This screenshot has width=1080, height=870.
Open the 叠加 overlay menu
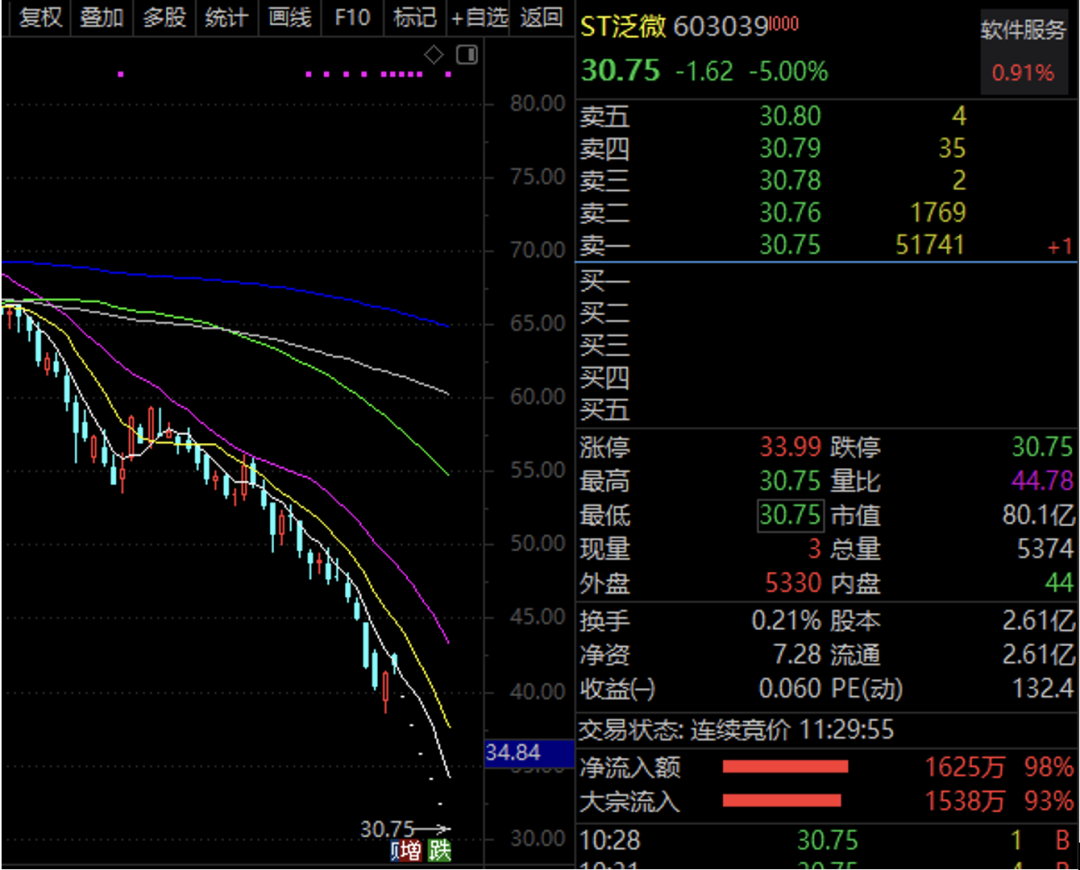tap(102, 18)
